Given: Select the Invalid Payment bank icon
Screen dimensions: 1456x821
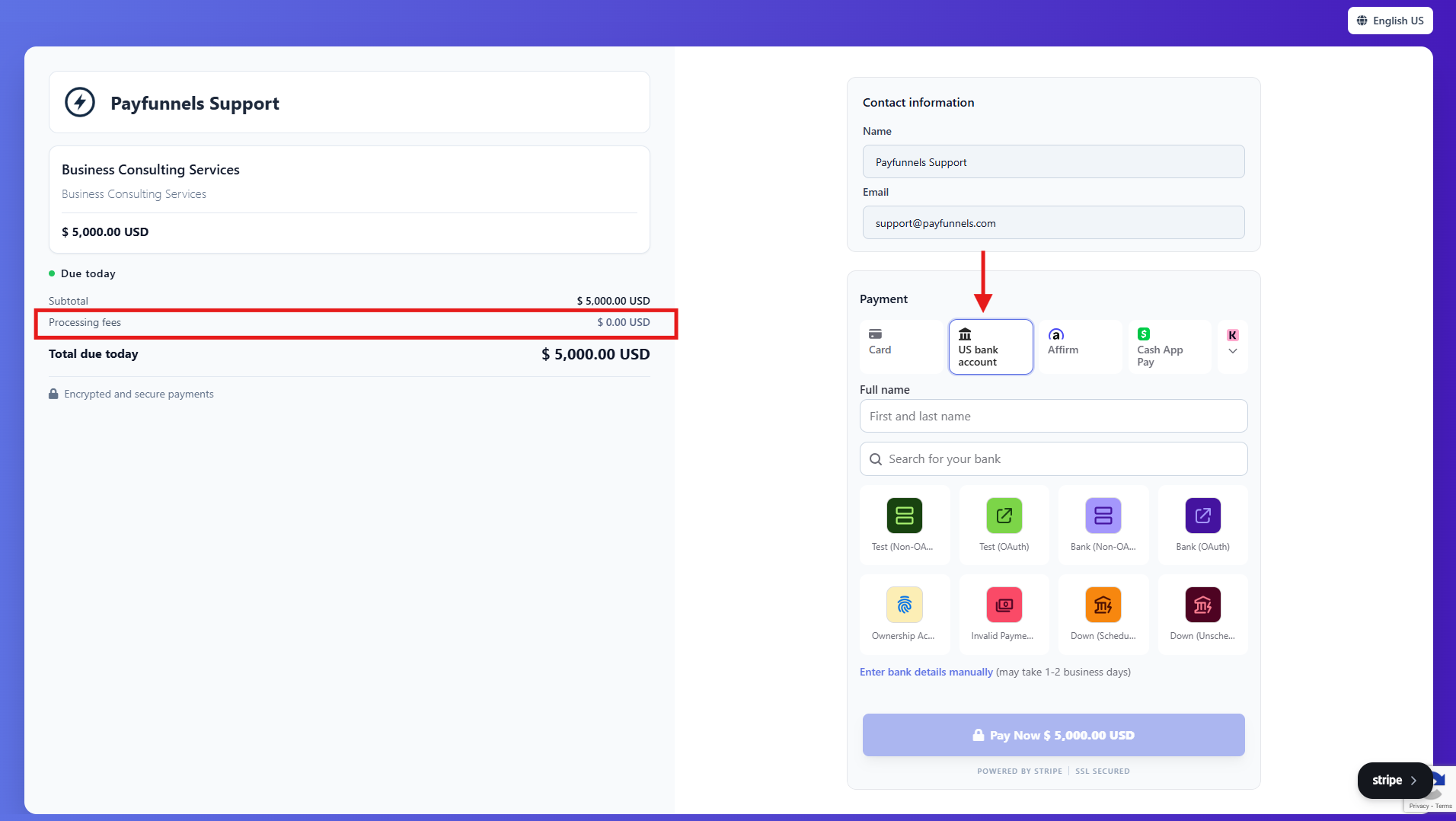Looking at the screenshot, I should point(1004,605).
